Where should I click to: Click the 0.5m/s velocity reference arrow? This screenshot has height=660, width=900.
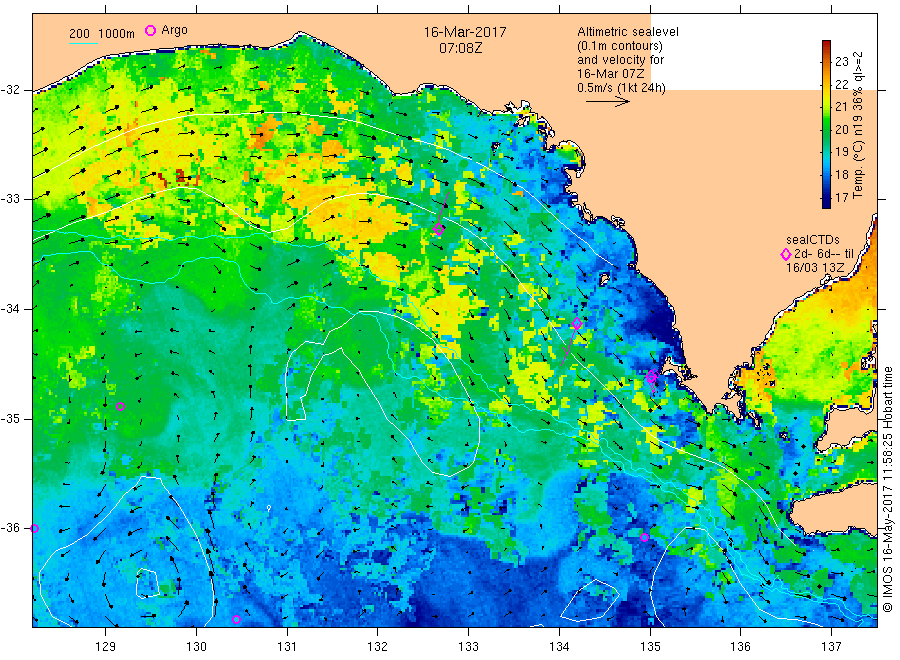608,102
